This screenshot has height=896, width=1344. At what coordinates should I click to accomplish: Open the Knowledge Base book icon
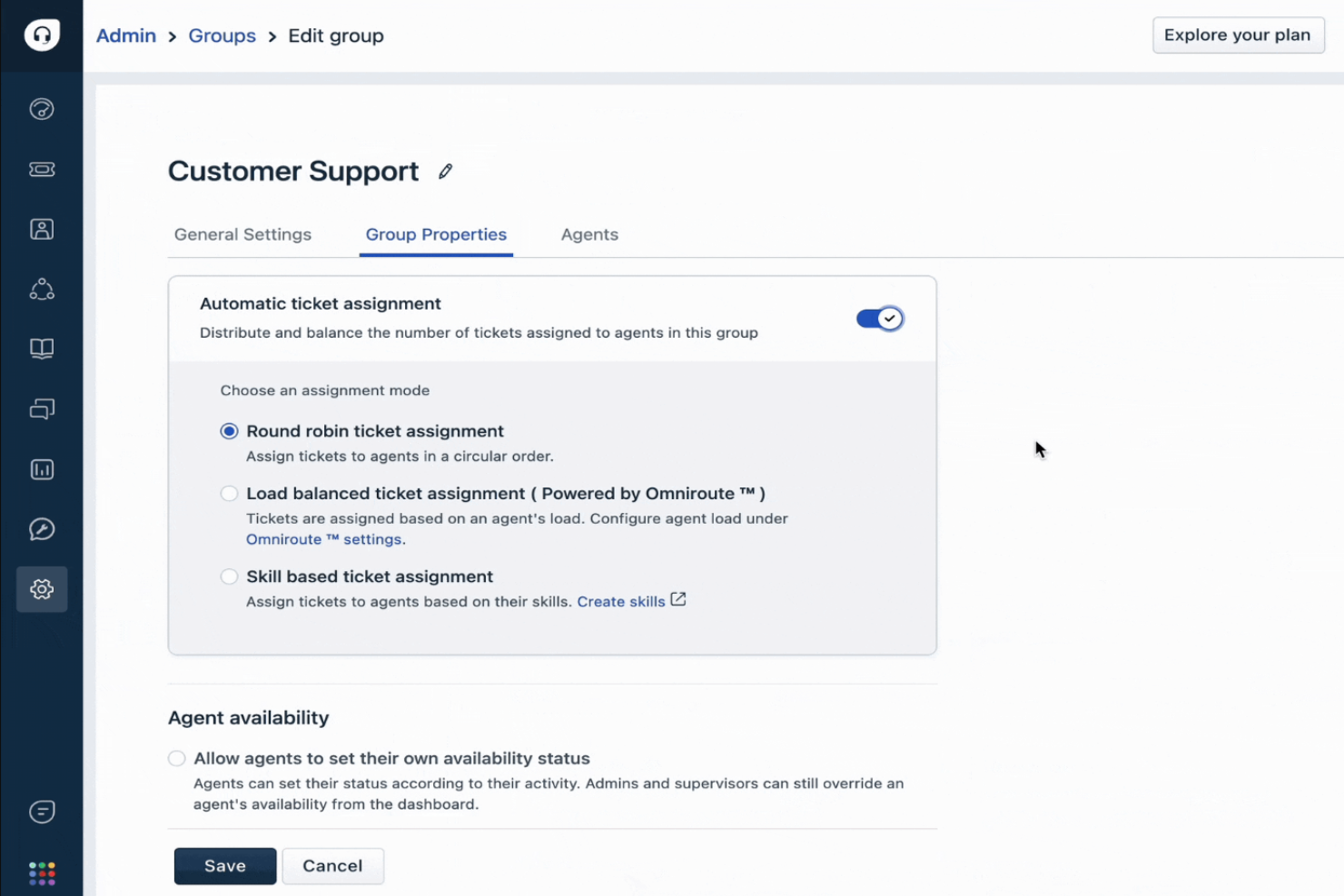pos(42,349)
